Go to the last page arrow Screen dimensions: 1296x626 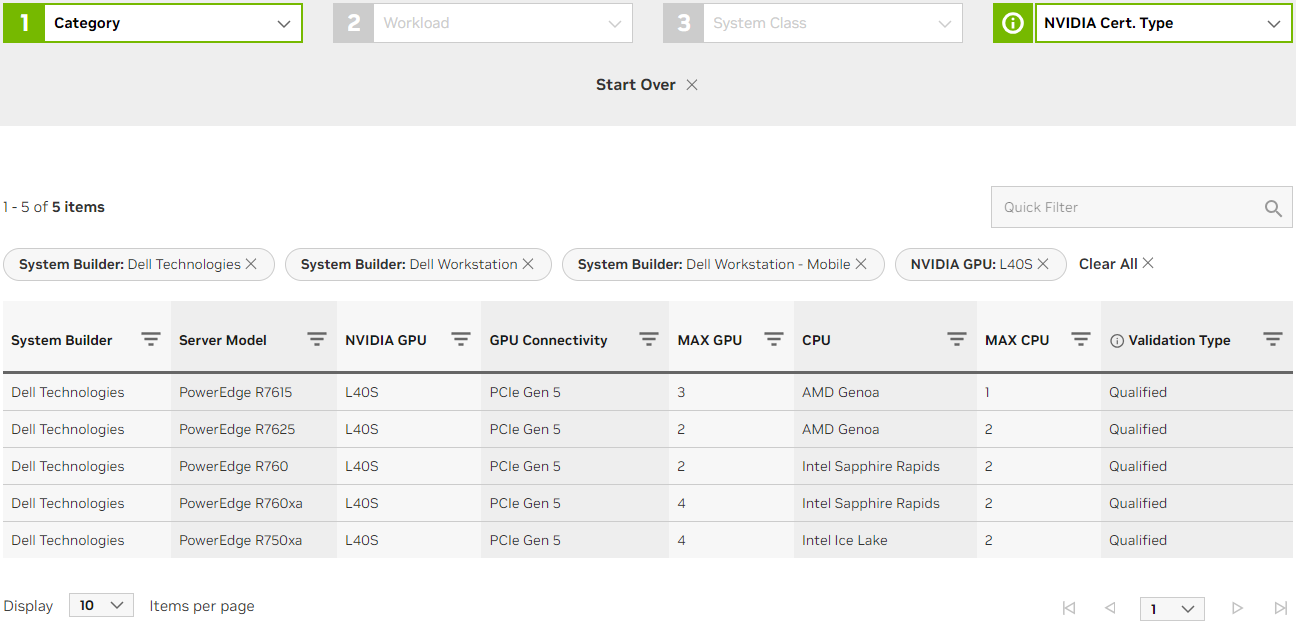1280,608
